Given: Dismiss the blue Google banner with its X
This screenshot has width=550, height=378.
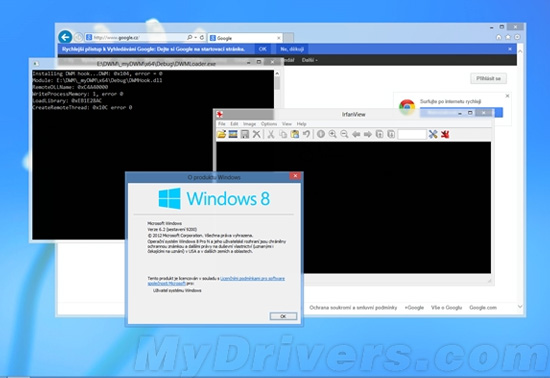Looking at the screenshot, I should [x=510, y=49].
